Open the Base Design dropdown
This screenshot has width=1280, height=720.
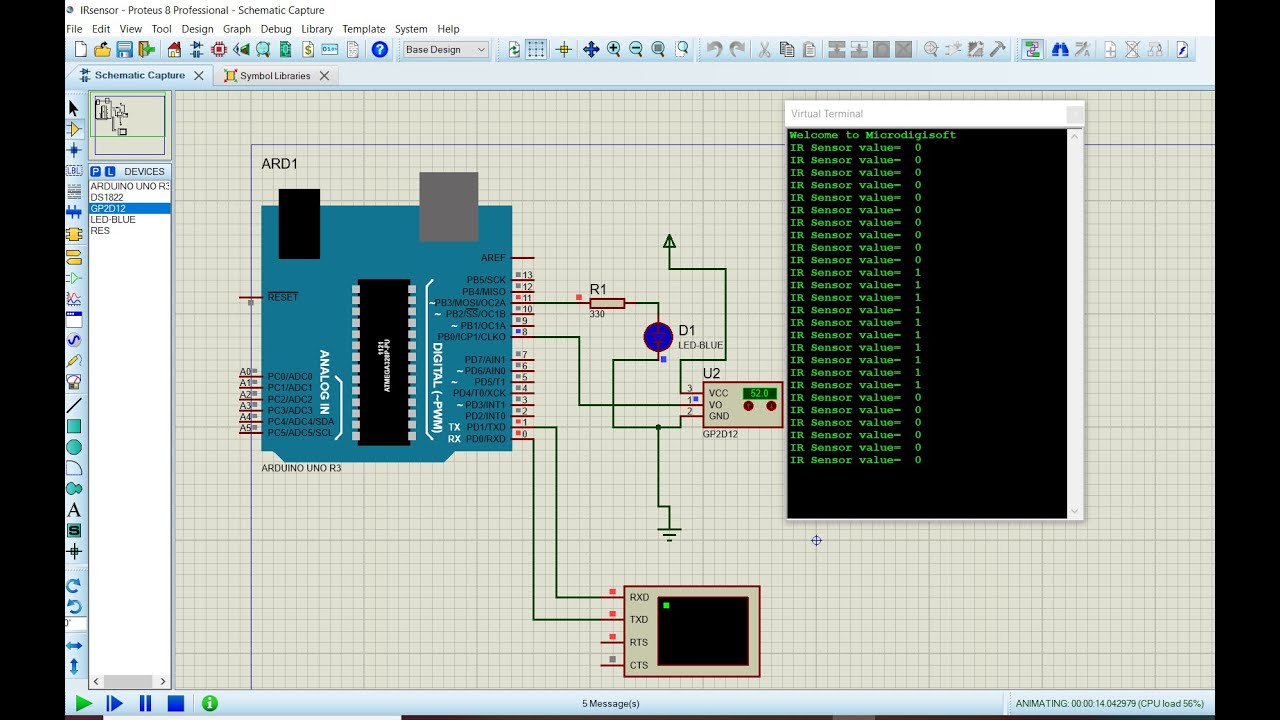445,49
